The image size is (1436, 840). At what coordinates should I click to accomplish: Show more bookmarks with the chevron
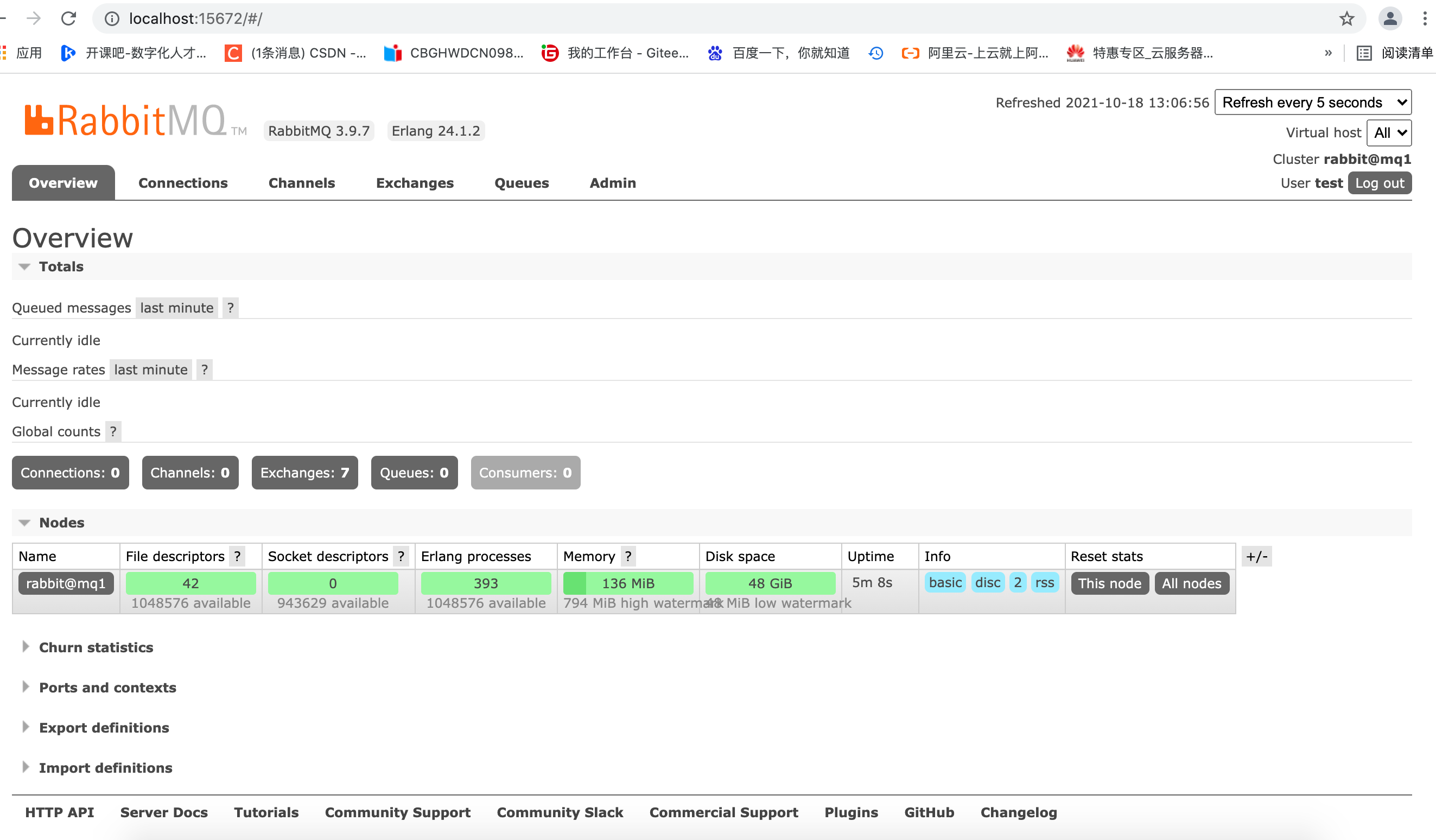pos(1327,53)
